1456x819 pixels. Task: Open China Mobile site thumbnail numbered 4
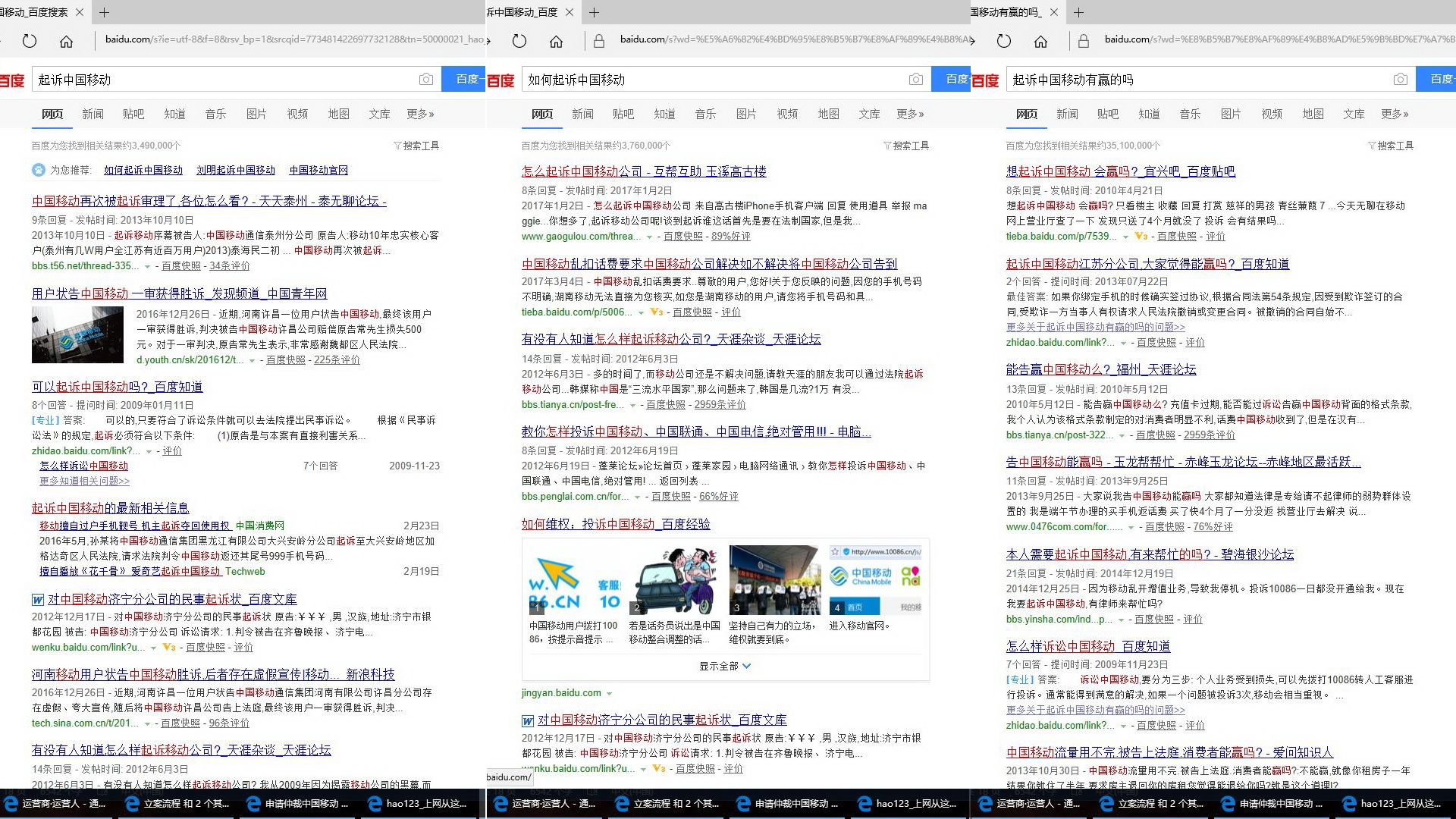click(875, 580)
